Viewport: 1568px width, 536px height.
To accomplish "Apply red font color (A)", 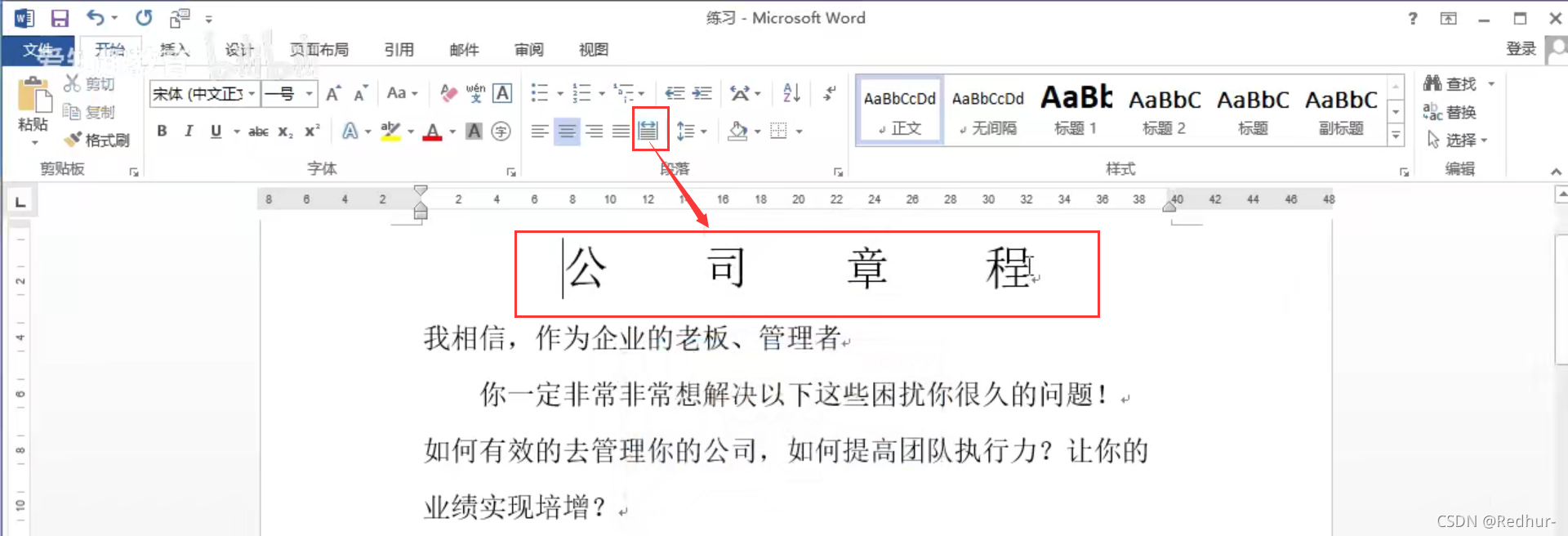I will click(x=433, y=131).
